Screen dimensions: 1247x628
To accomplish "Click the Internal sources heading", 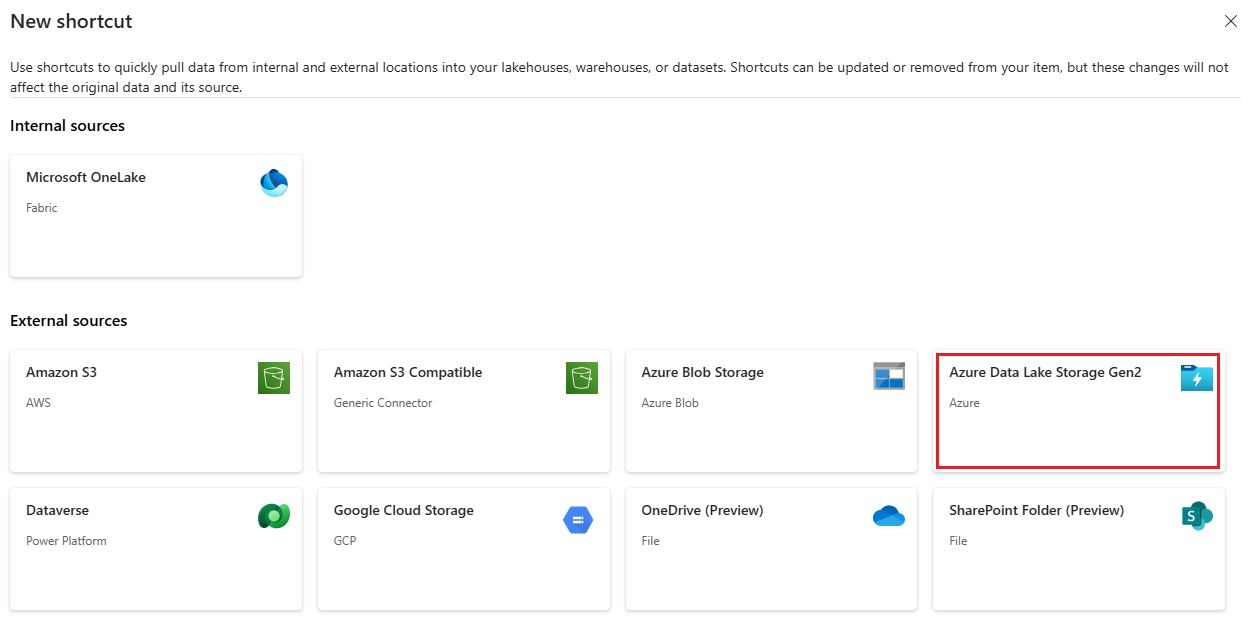I will (x=67, y=126).
